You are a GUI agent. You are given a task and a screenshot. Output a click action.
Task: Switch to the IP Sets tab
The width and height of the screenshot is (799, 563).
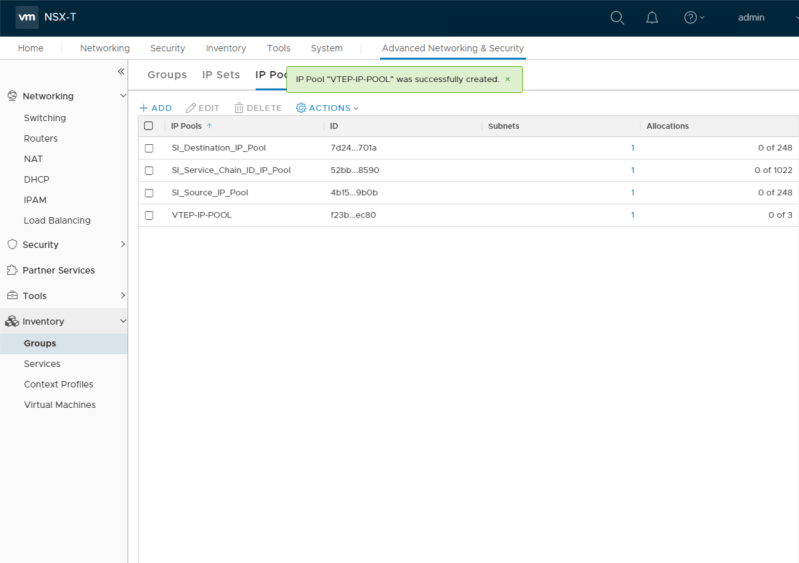click(x=221, y=75)
